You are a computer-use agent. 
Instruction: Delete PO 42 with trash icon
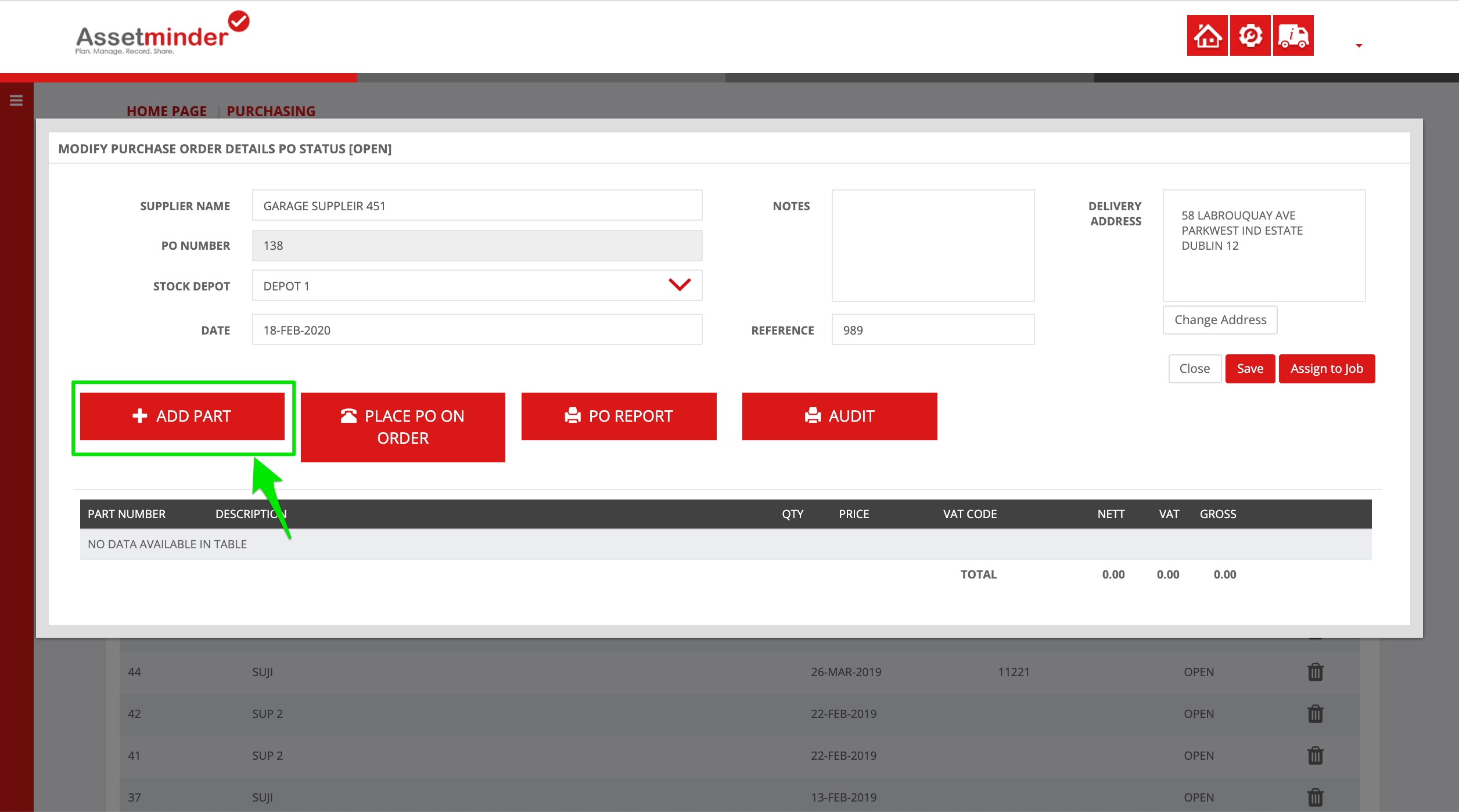point(1315,714)
